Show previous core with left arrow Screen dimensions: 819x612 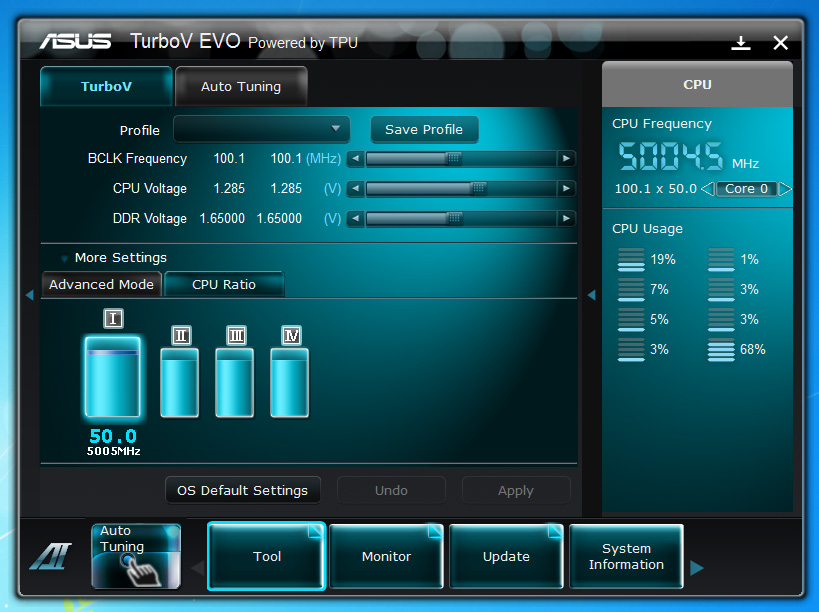tap(707, 189)
